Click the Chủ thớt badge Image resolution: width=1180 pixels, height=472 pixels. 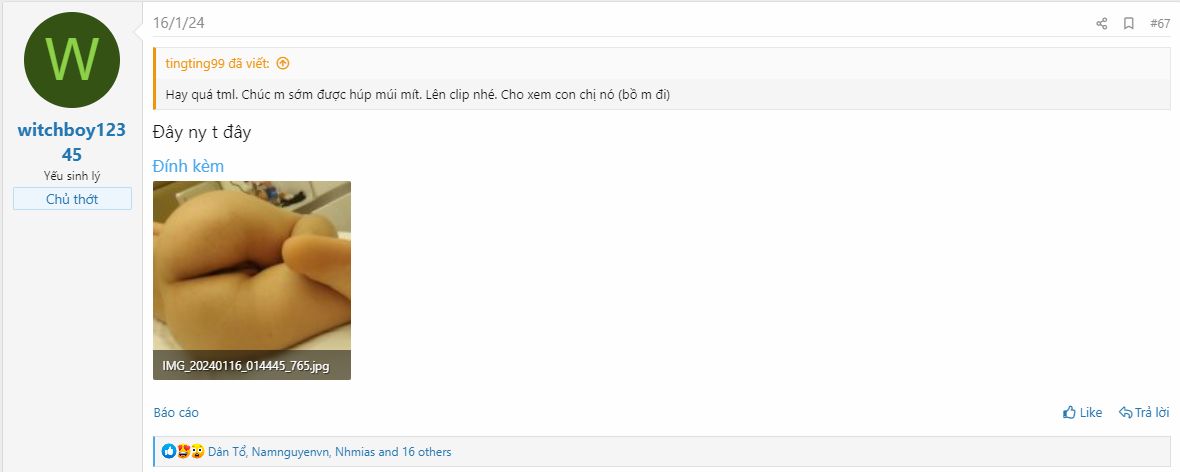(72, 199)
